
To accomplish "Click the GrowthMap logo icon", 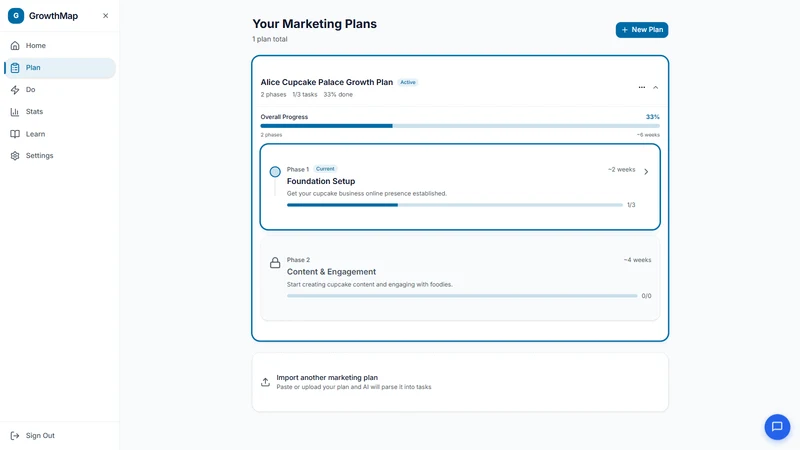I will point(16,16).
